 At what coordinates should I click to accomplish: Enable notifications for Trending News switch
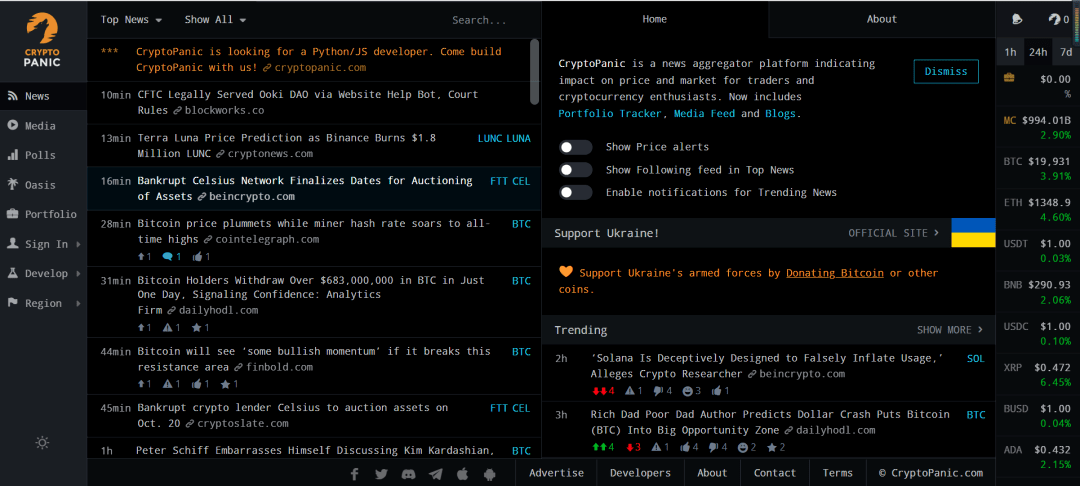click(x=575, y=192)
